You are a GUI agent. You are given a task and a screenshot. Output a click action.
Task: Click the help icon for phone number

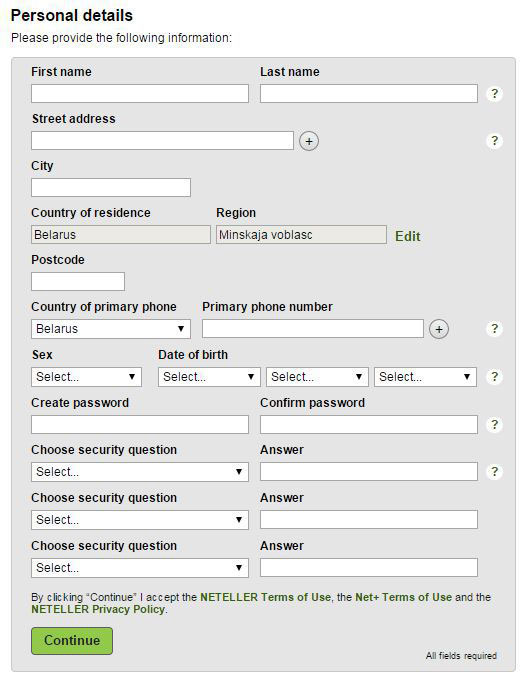494,329
